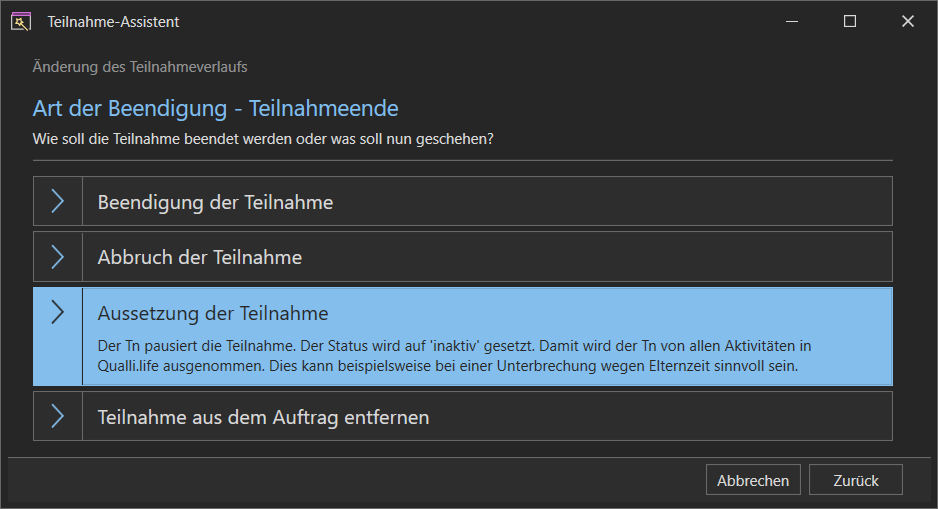Expand the chevron beside Abbruch der Teilnahme
938x509 pixels.
tap(57, 257)
